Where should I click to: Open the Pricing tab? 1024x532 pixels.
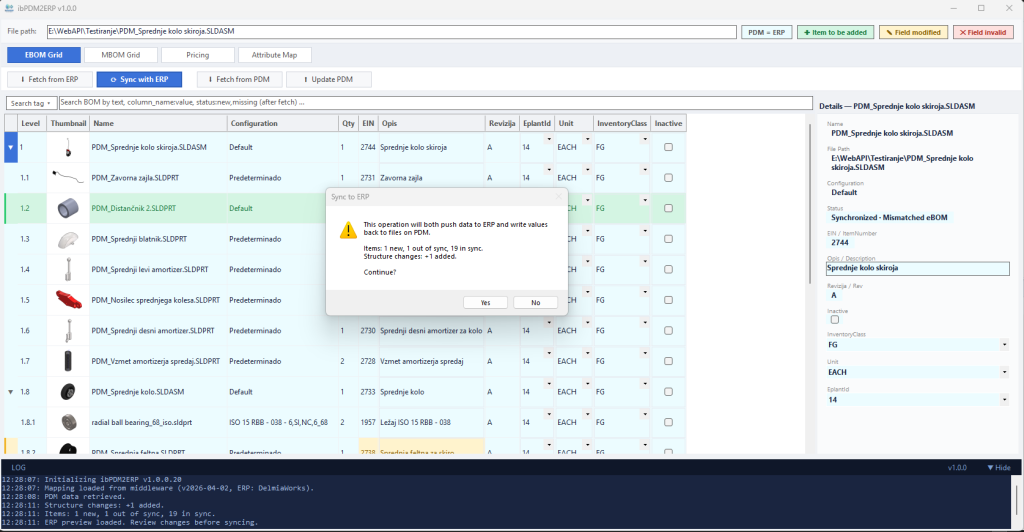[197, 55]
